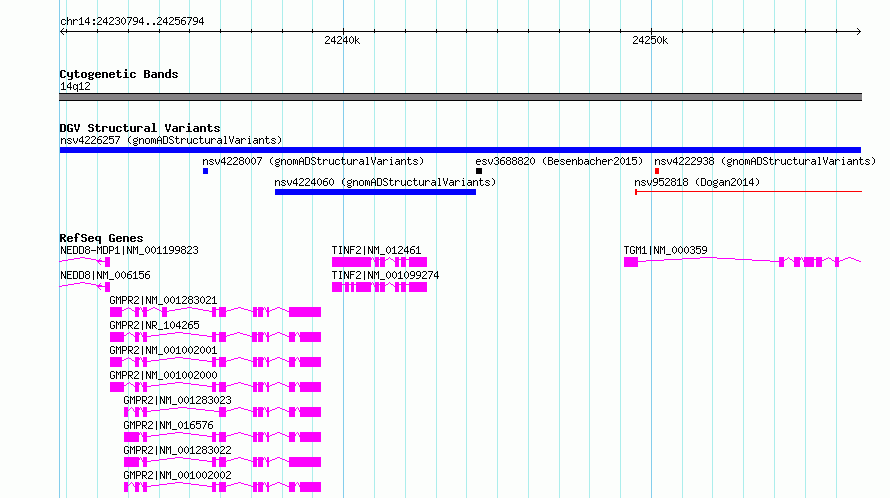The image size is (890, 498).
Task: Click the 14q12 band label
Action: (x=75, y=86)
